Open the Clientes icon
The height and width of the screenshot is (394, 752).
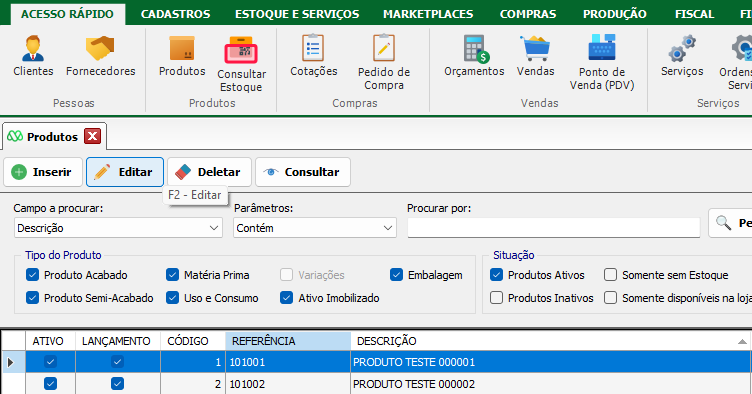click(33, 48)
